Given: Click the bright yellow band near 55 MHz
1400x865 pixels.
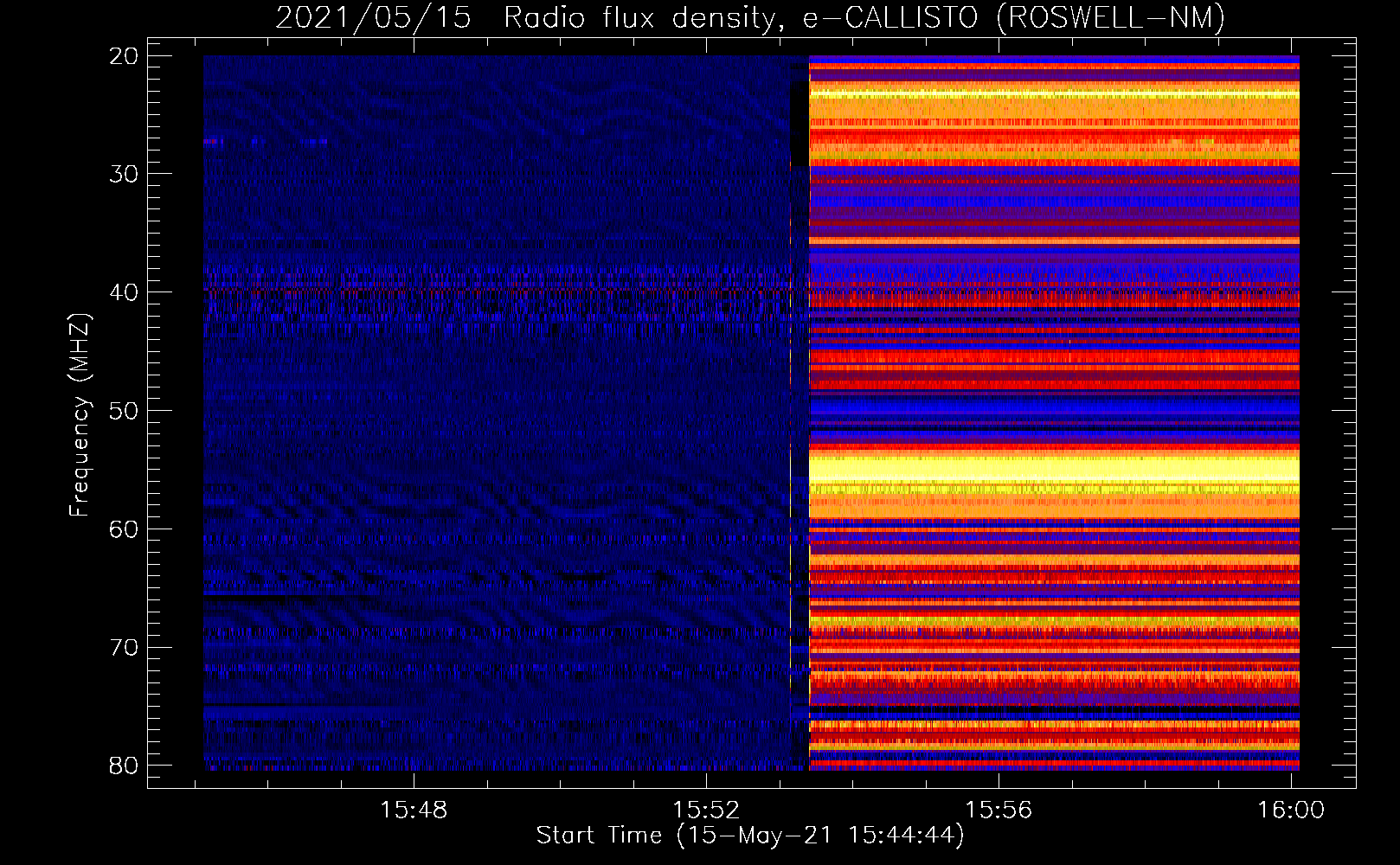Looking at the screenshot, I should tap(1054, 469).
